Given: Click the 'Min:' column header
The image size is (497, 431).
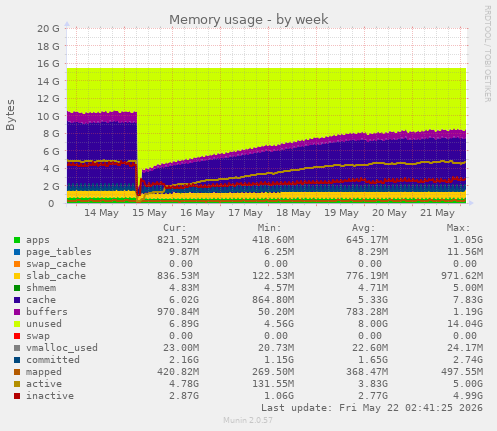Looking at the screenshot, I should [269, 228].
